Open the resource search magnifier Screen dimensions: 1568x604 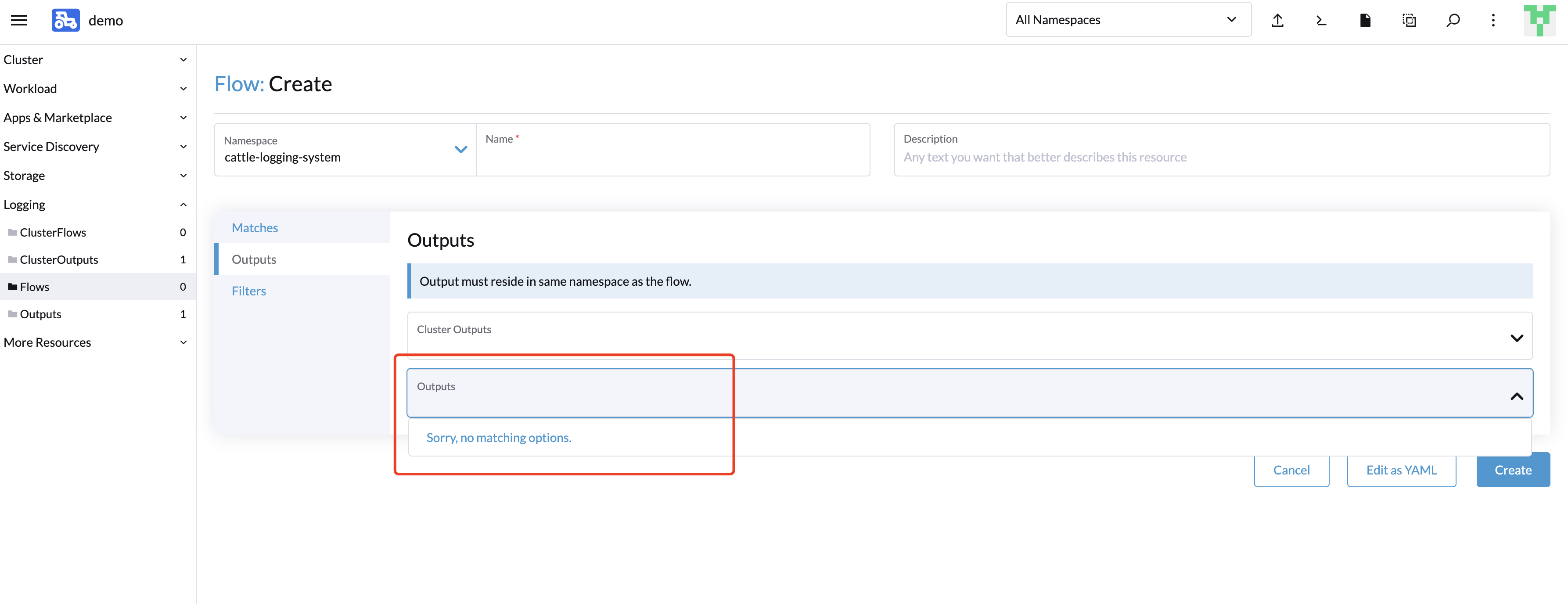[x=1453, y=20]
